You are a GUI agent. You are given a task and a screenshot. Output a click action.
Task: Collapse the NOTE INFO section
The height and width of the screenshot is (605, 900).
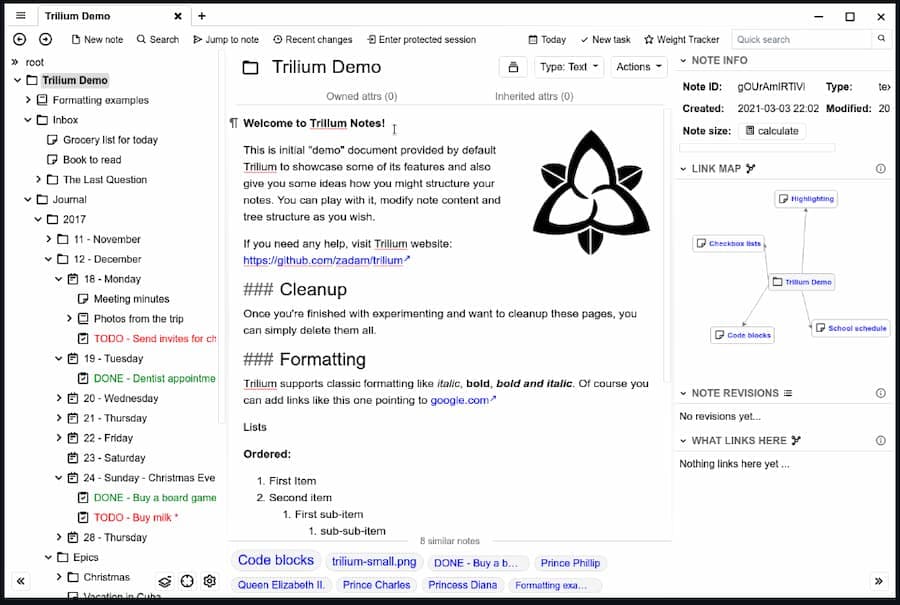tap(683, 60)
